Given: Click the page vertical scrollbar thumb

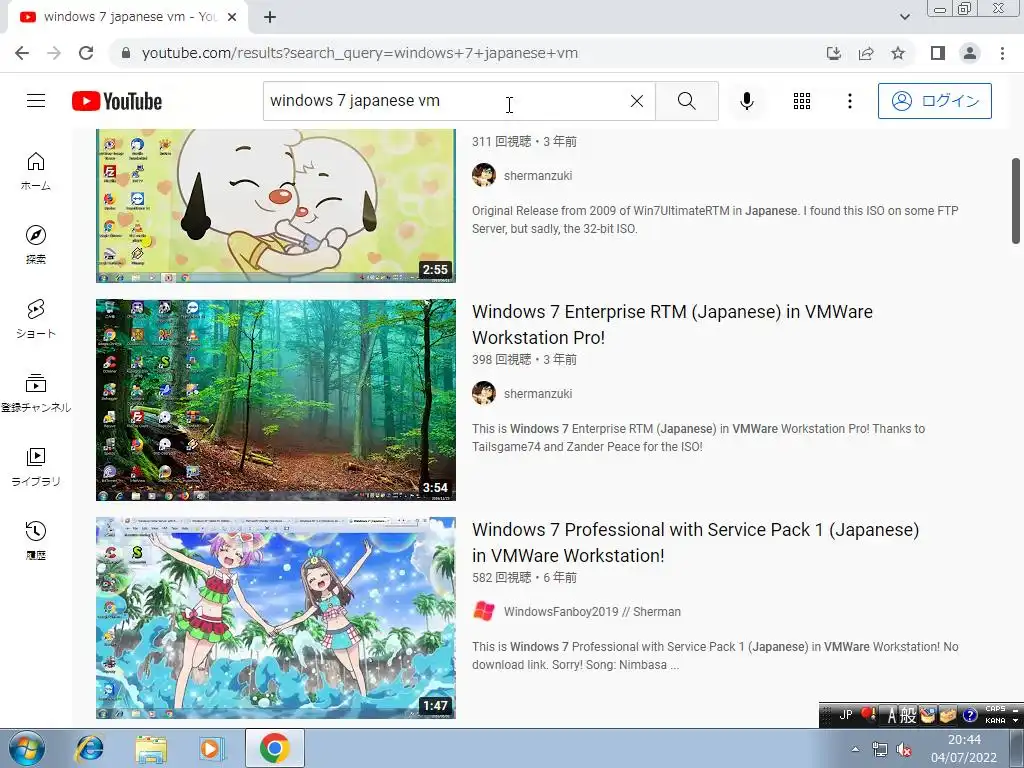Looking at the screenshot, I should click(x=1016, y=200).
